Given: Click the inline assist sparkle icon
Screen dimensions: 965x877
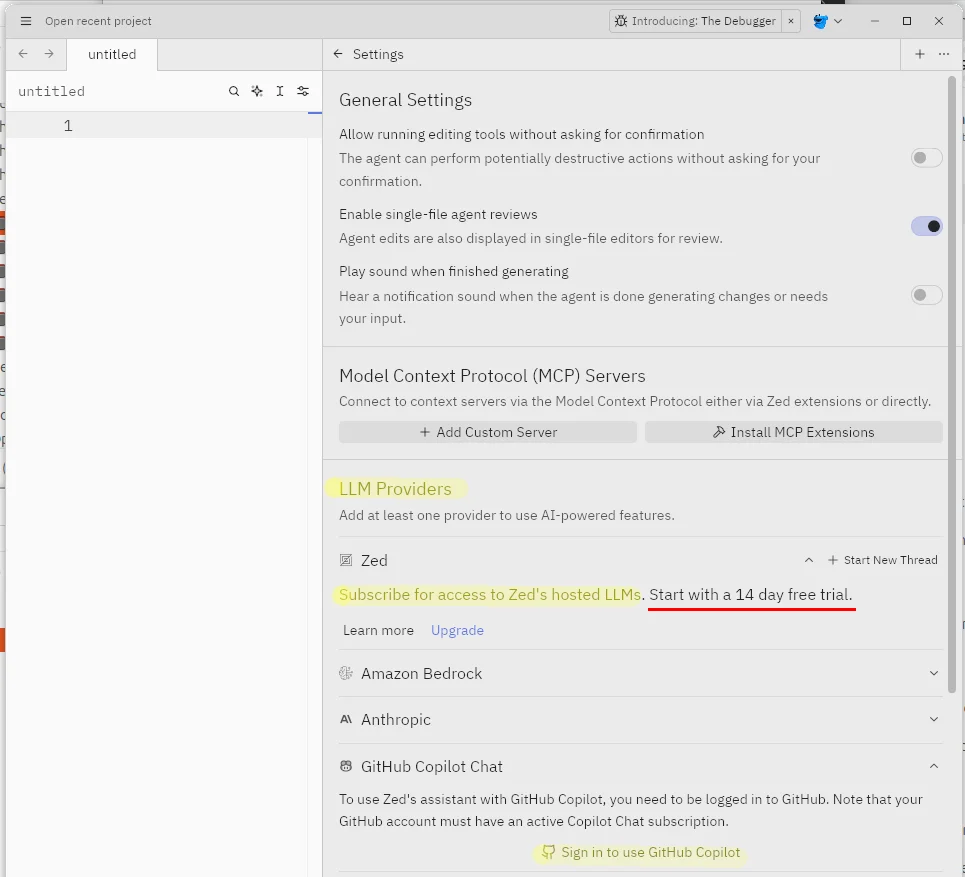Looking at the screenshot, I should (x=257, y=91).
